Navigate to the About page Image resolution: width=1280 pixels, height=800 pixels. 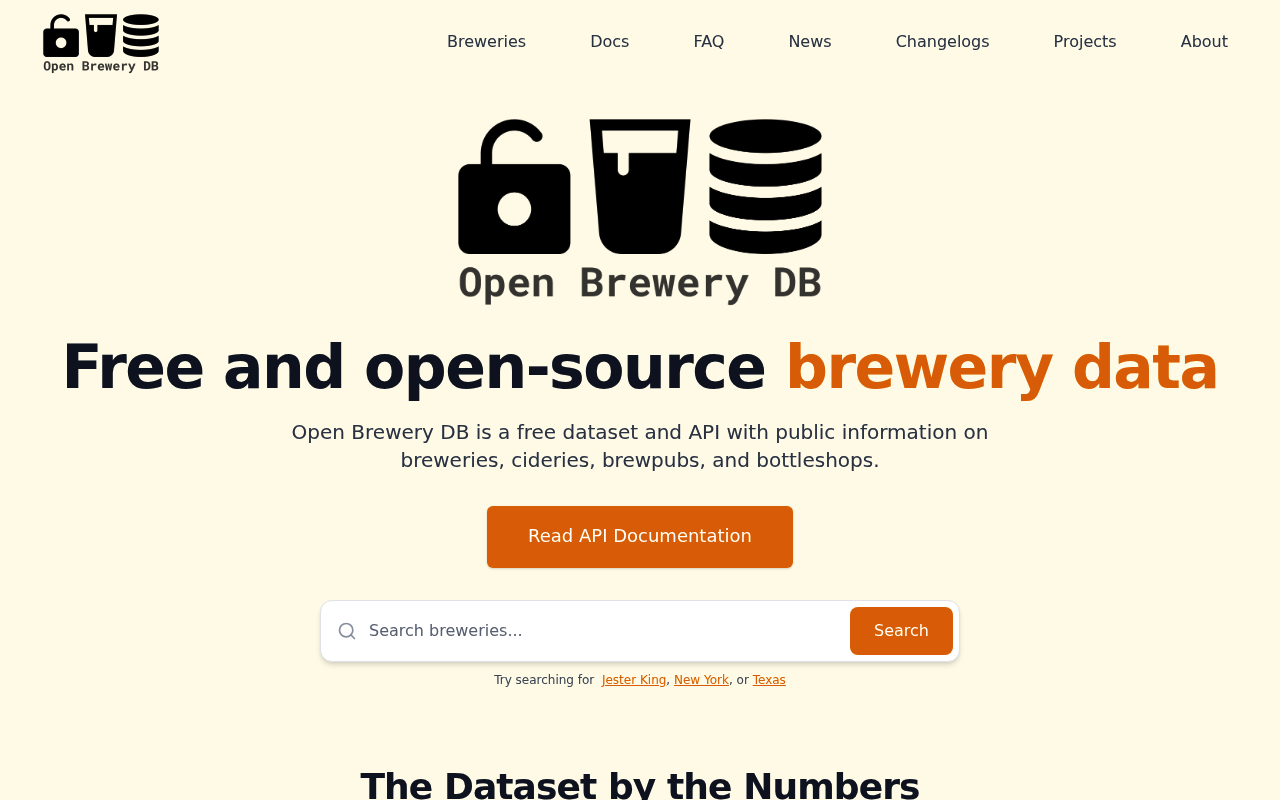point(1204,42)
